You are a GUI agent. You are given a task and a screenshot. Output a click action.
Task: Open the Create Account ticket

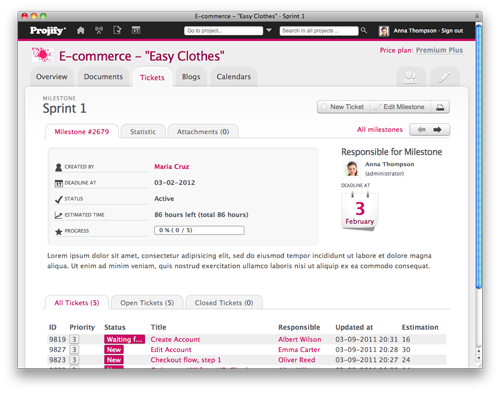pos(175,339)
